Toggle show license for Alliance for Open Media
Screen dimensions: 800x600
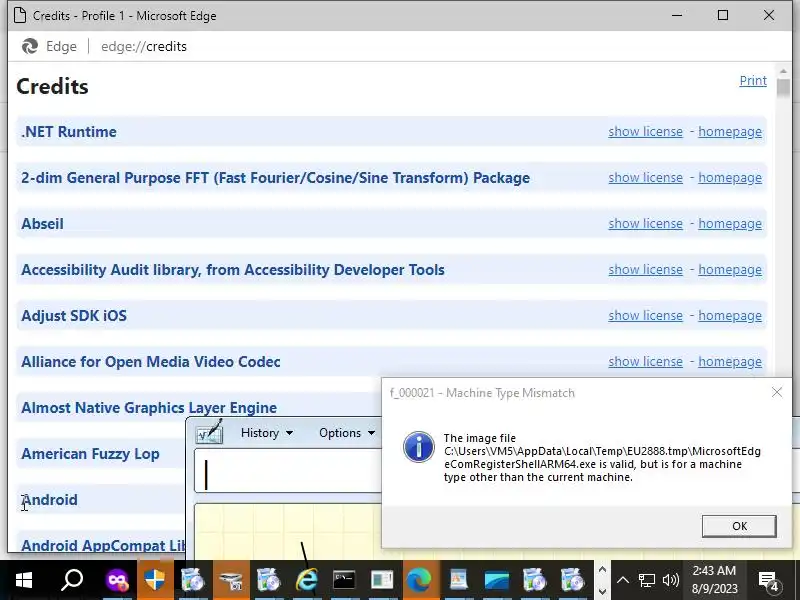tap(645, 361)
